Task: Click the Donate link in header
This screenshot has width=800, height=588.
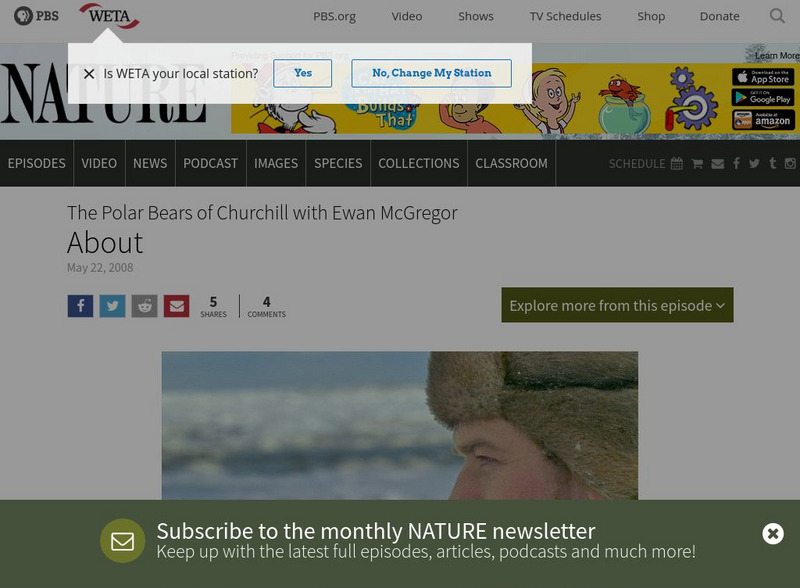Action: click(719, 16)
